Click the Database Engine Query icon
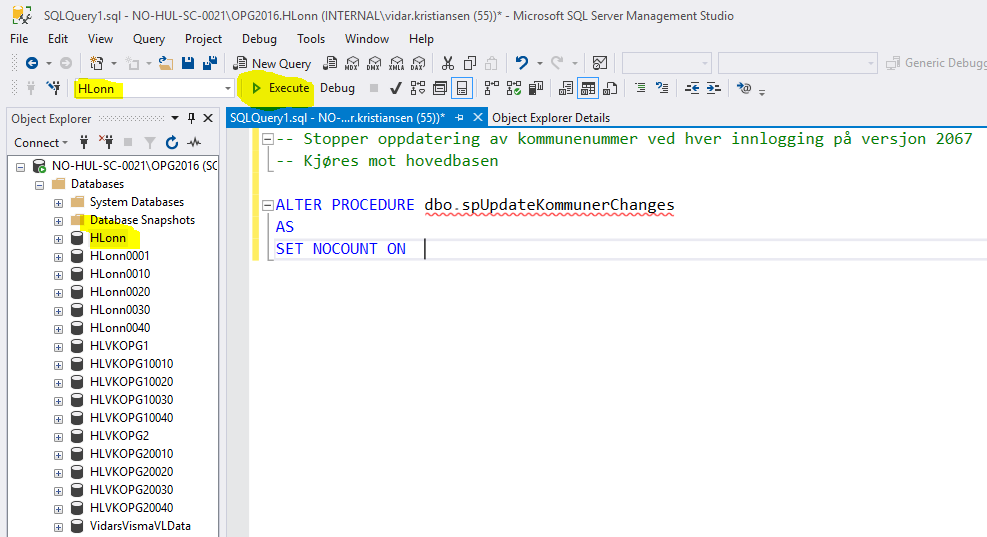987x537 pixels. 330,63
